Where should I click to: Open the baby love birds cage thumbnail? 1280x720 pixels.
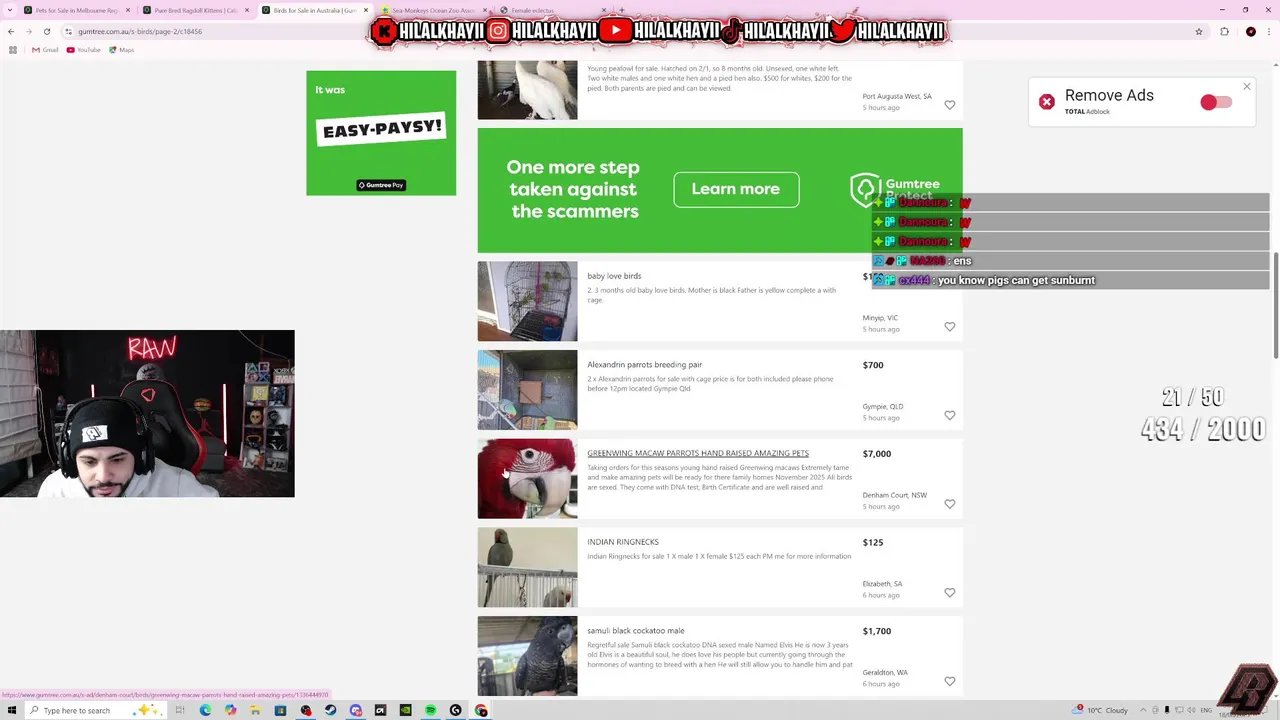pyautogui.click(x=527, y=301)
